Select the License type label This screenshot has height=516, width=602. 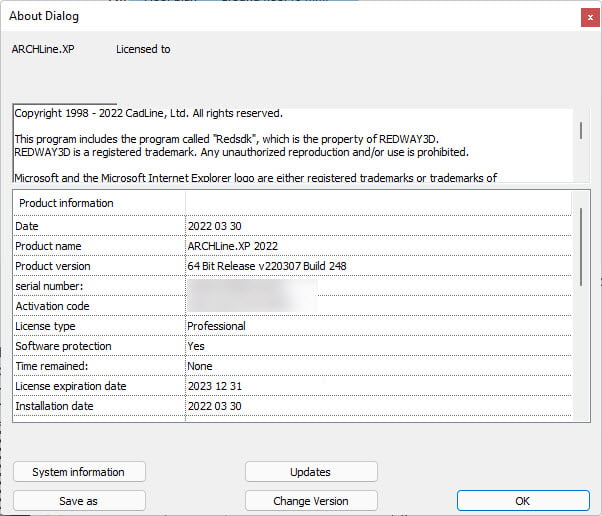(x=45, y=326)
